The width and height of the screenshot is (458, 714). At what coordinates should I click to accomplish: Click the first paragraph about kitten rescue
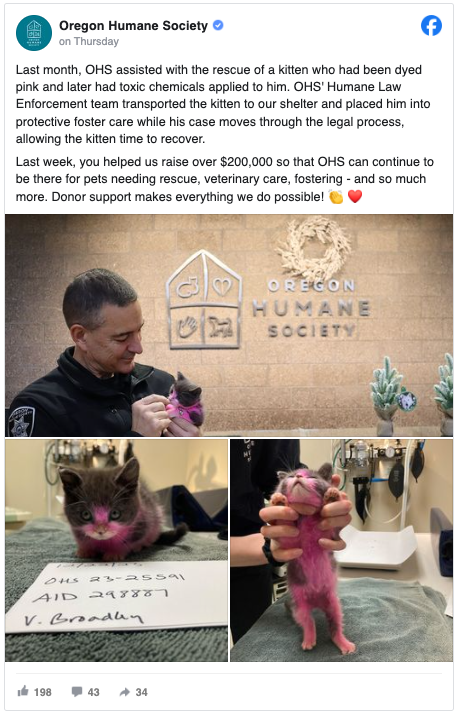(223, 104)
